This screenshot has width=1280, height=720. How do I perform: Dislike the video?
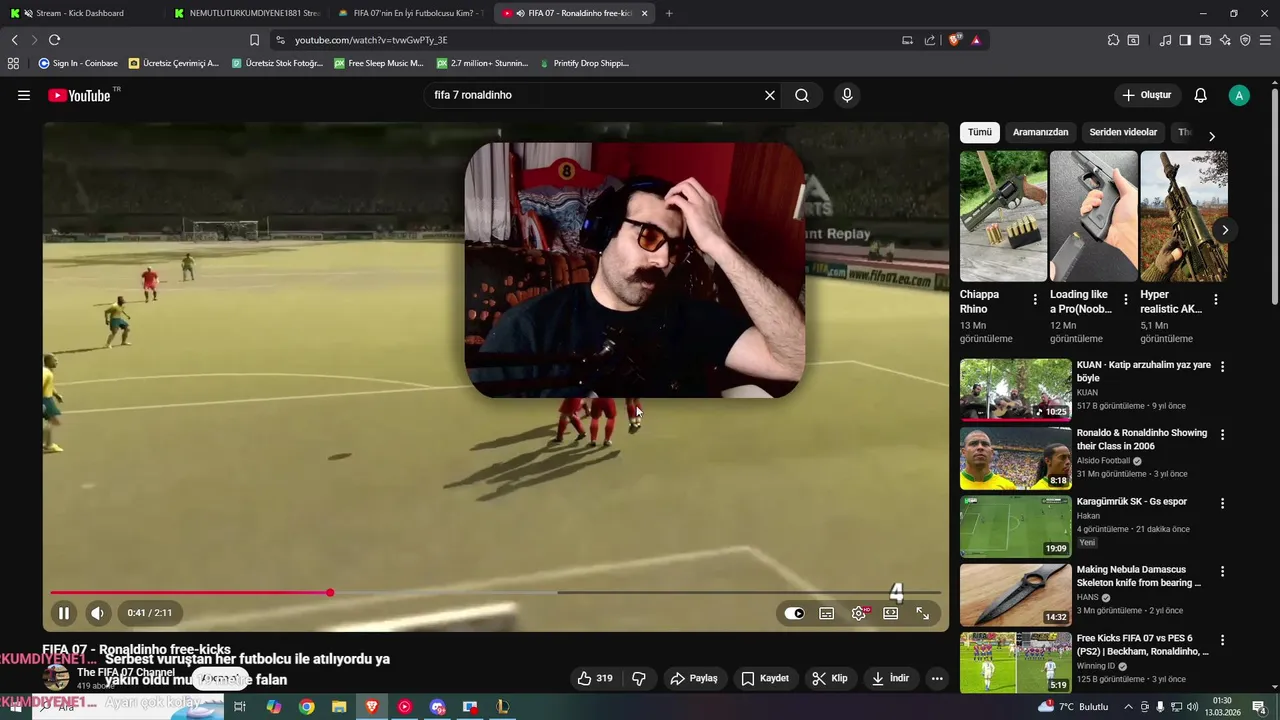639,678
